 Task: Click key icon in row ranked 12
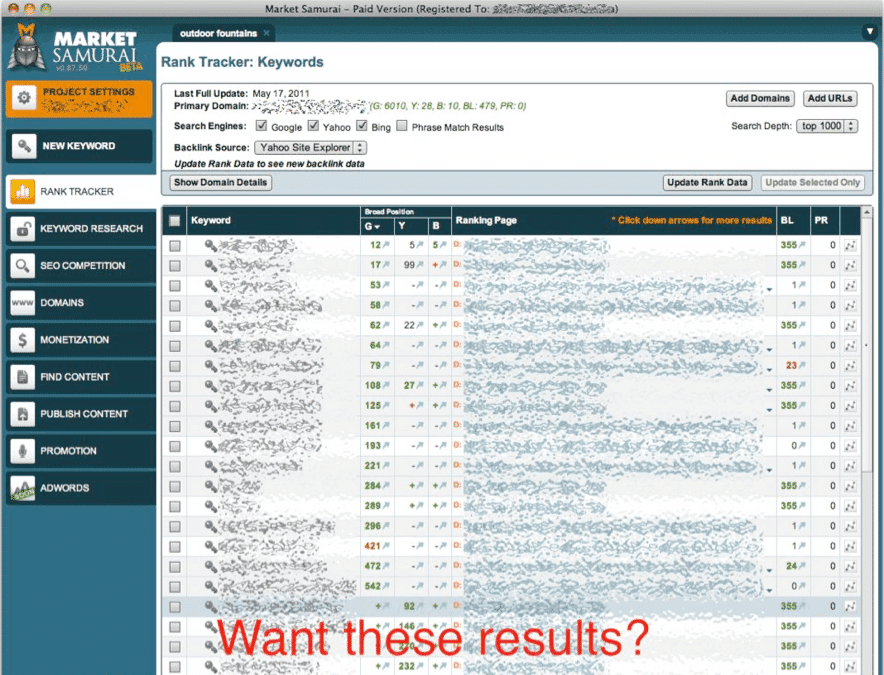211,245
